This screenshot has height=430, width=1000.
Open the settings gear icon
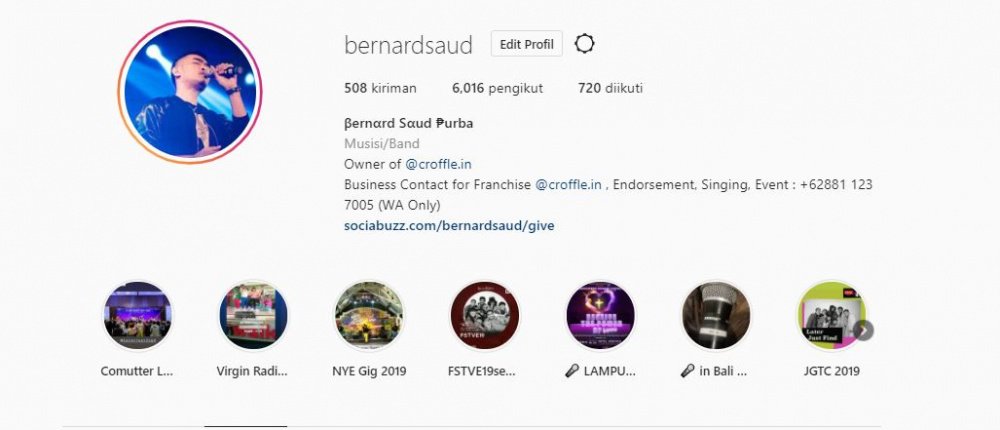click(x=584, y=44)
